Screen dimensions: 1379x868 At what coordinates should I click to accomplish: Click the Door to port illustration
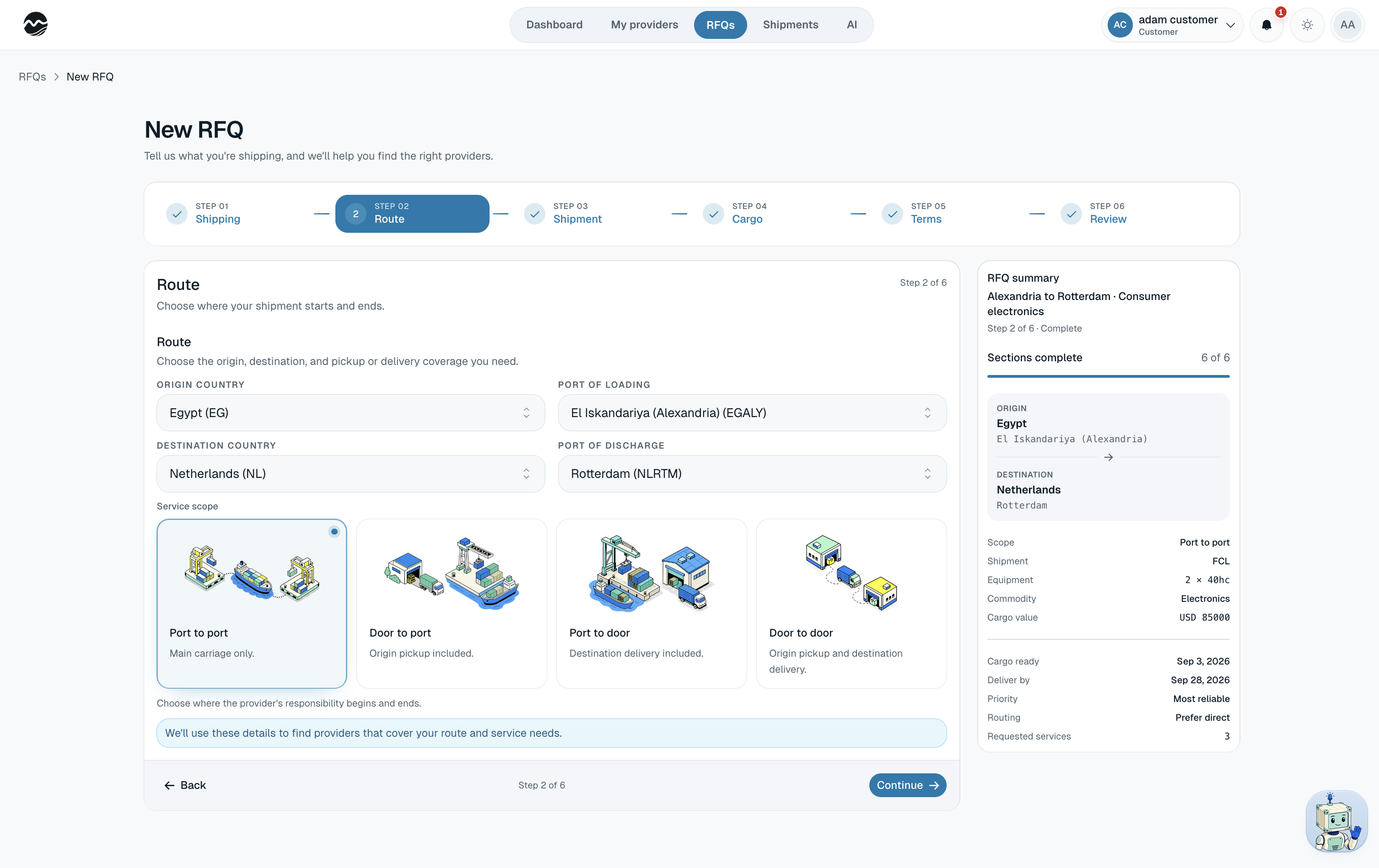click(452, 573)
